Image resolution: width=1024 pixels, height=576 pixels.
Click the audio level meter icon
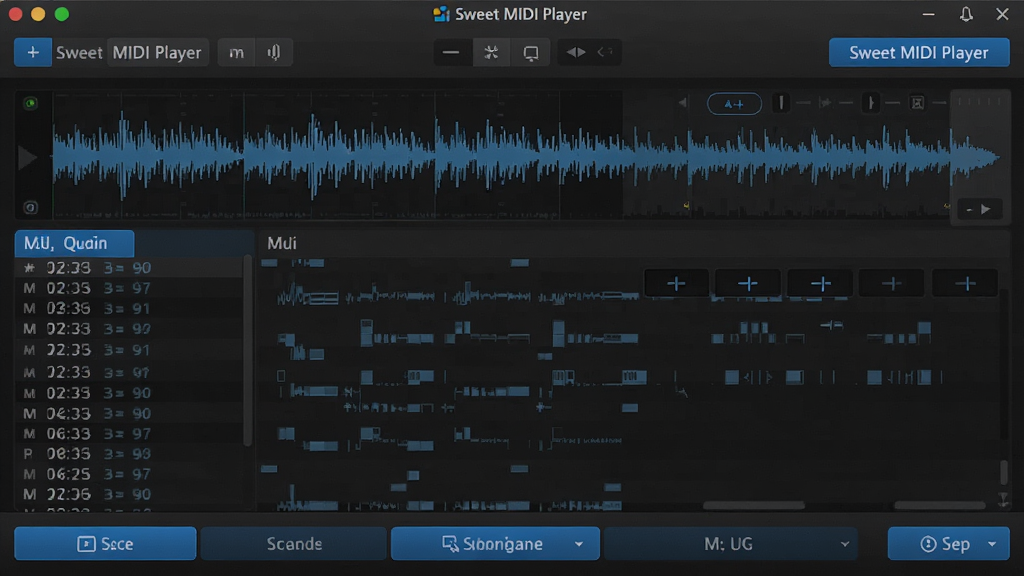point(274,52)
